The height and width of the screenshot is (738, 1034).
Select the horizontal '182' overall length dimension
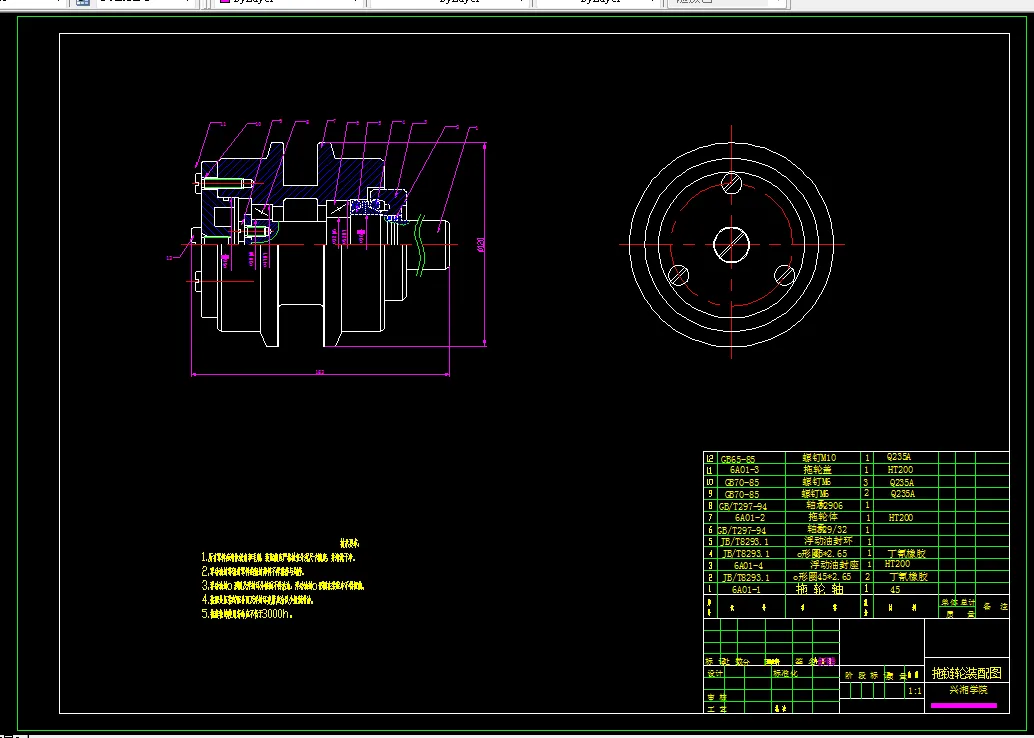[x=320, y=373]
